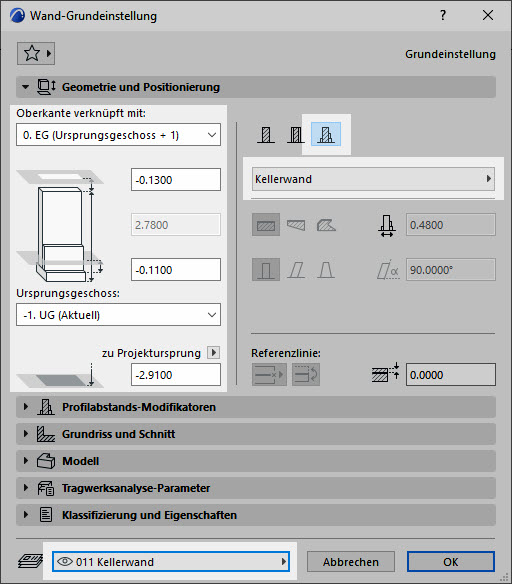Select the composite wall structure icon
Viewport: 512px width, 584px height.
tap(296, 135)
